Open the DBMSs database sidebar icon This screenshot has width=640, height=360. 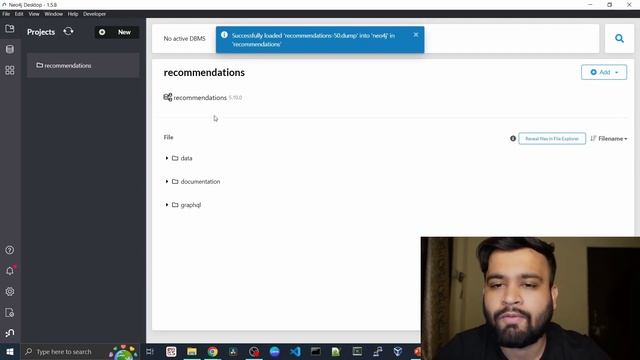(10, 49)
